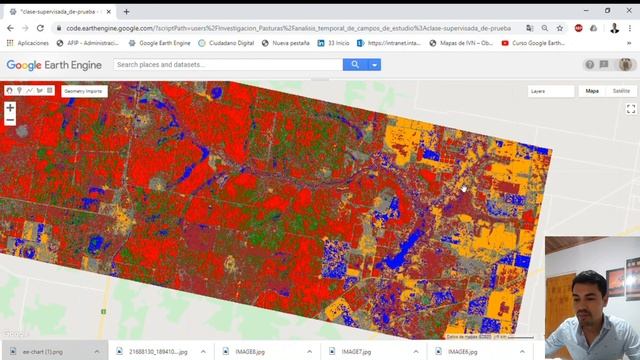
Task: Switch map view to Satélite
Action: click(x=621, y=91)
